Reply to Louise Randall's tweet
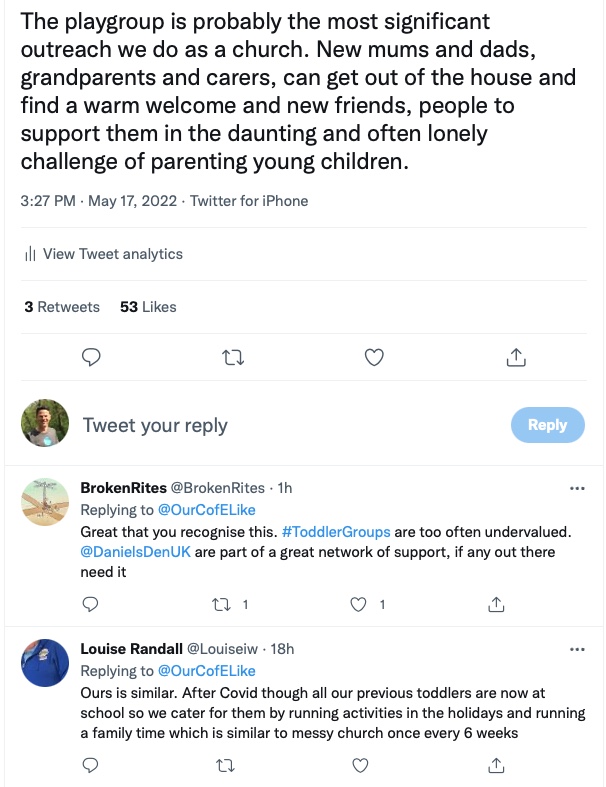 90,765
